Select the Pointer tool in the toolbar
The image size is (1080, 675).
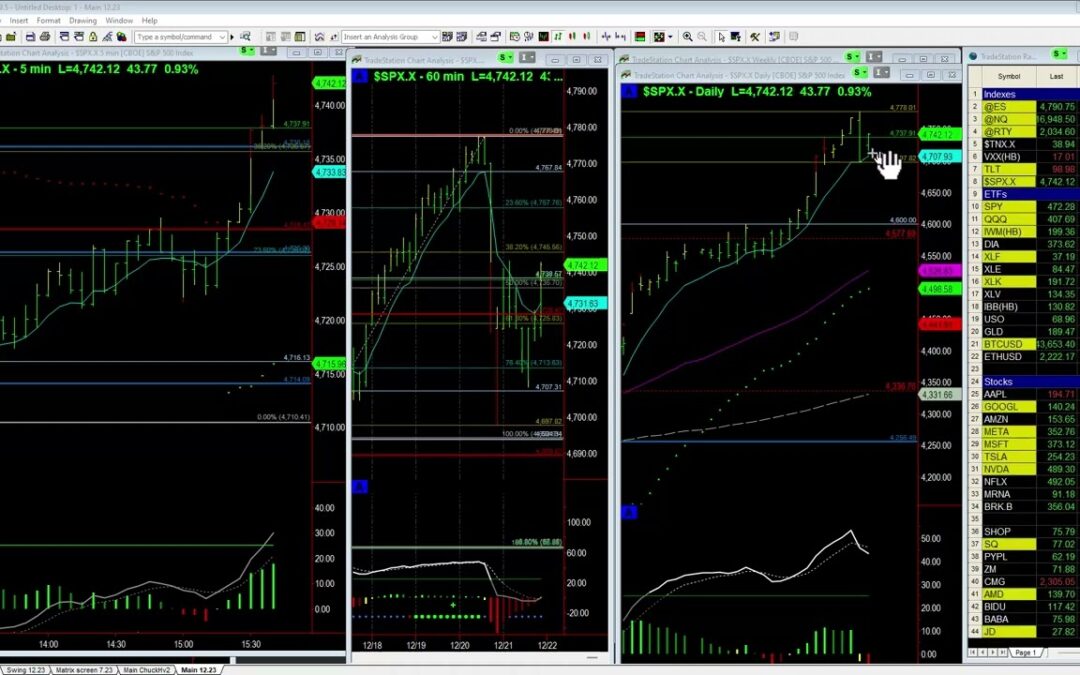pyautogui.click(x=721, y=36)
